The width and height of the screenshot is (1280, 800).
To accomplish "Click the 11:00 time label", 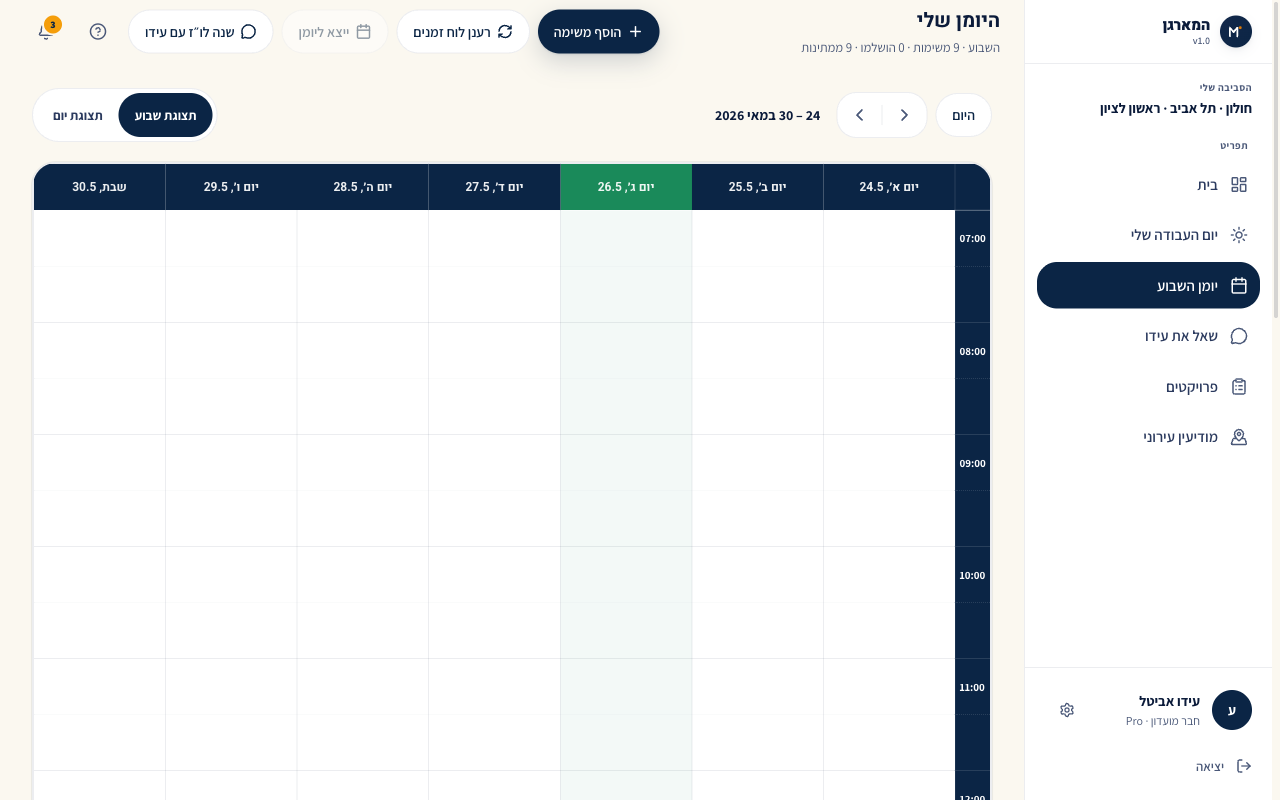I will pos(972,688).
